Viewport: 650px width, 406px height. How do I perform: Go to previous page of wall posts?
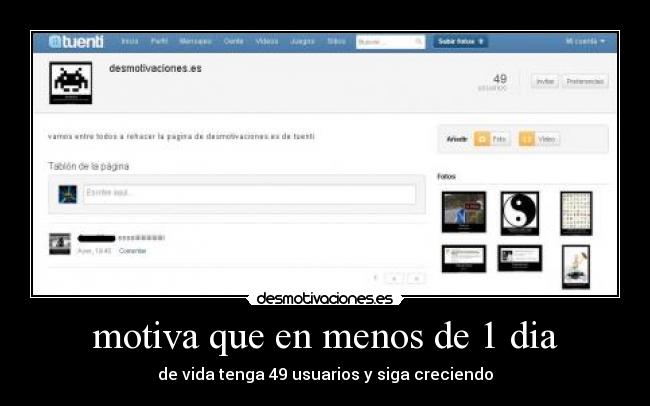coord(394,278)
